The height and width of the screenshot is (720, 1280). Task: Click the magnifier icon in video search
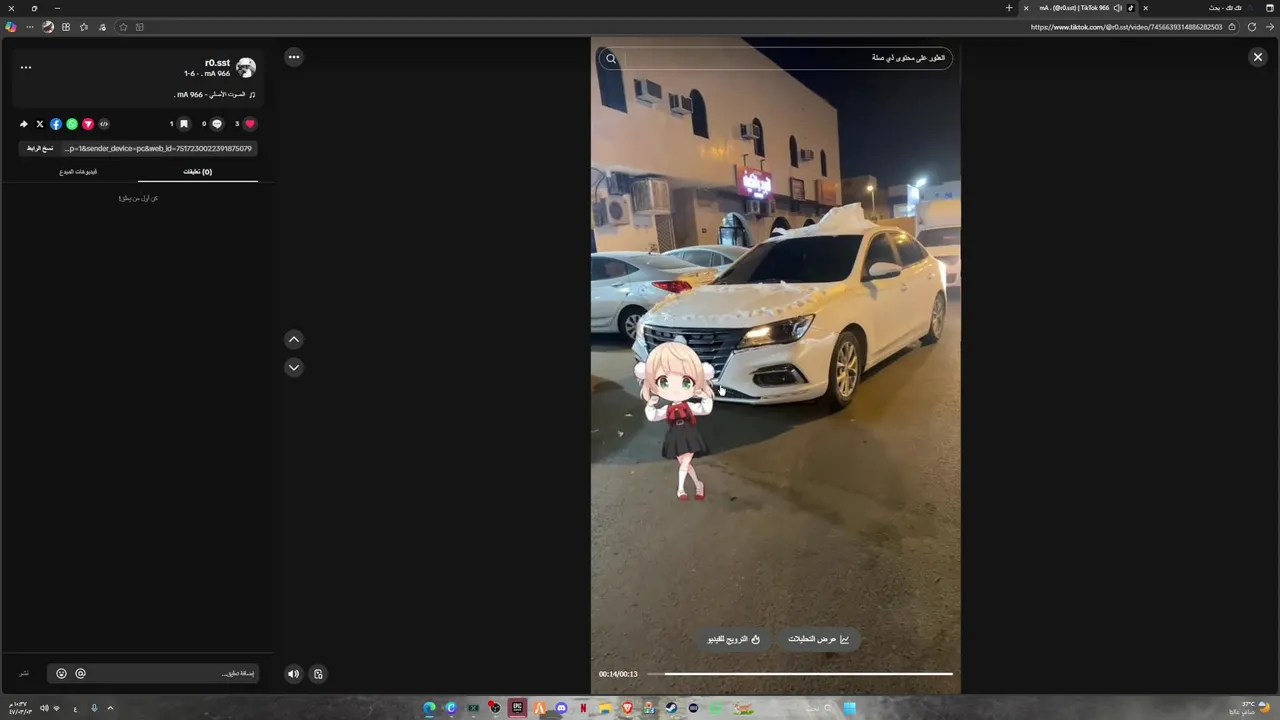[611, 58]
